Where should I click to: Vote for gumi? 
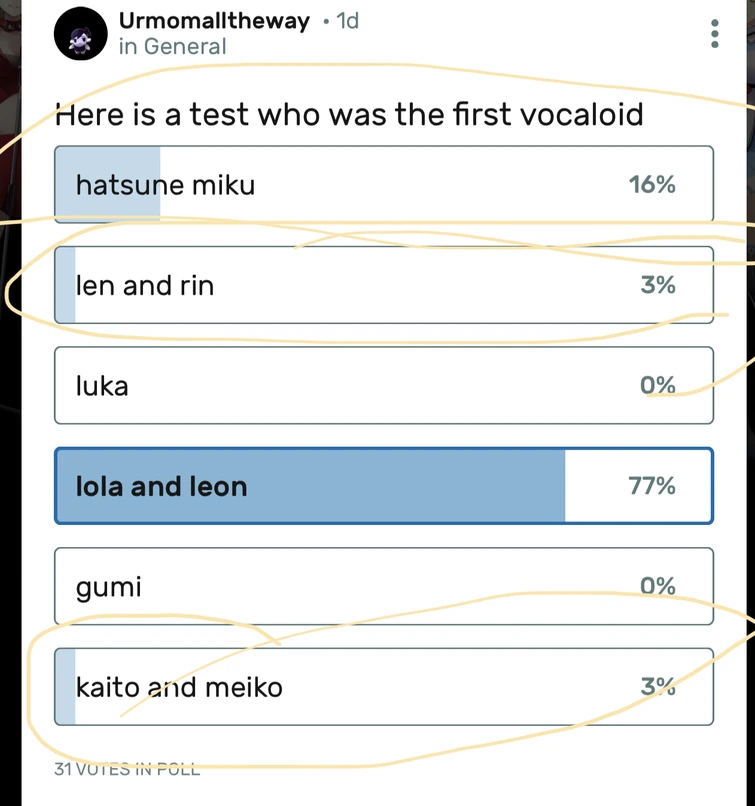(384, 586)
